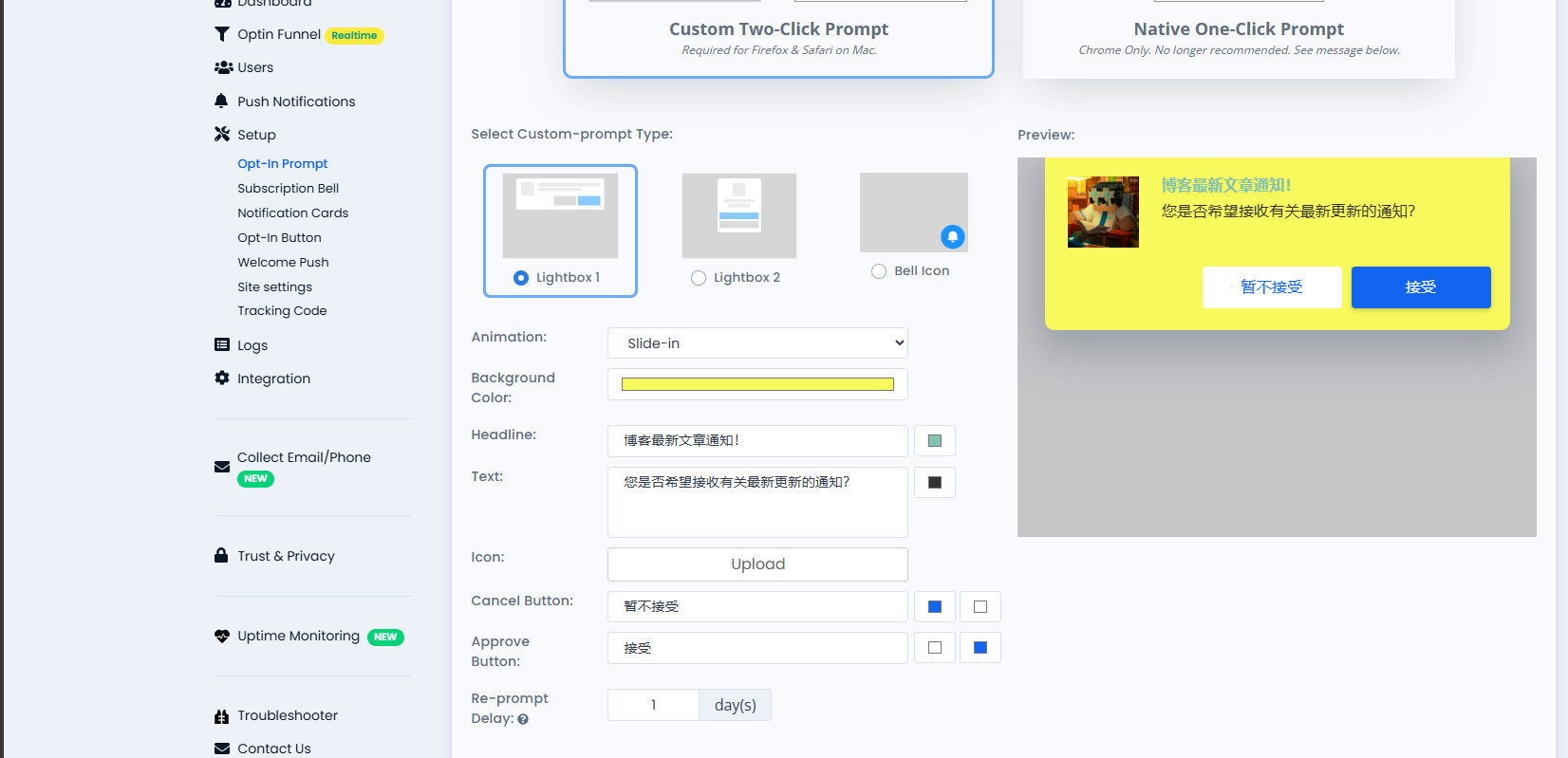Click the Uptime Monitoring heartbeat icon

coord(222,636)
